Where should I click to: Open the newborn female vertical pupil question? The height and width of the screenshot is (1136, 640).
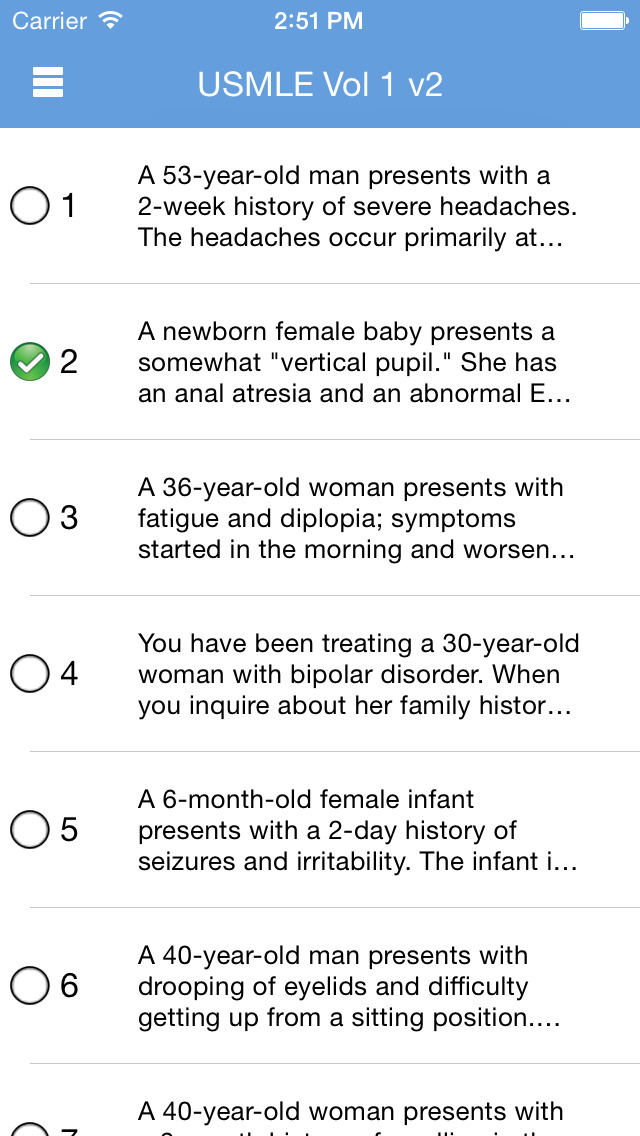[x=355, y=362]
